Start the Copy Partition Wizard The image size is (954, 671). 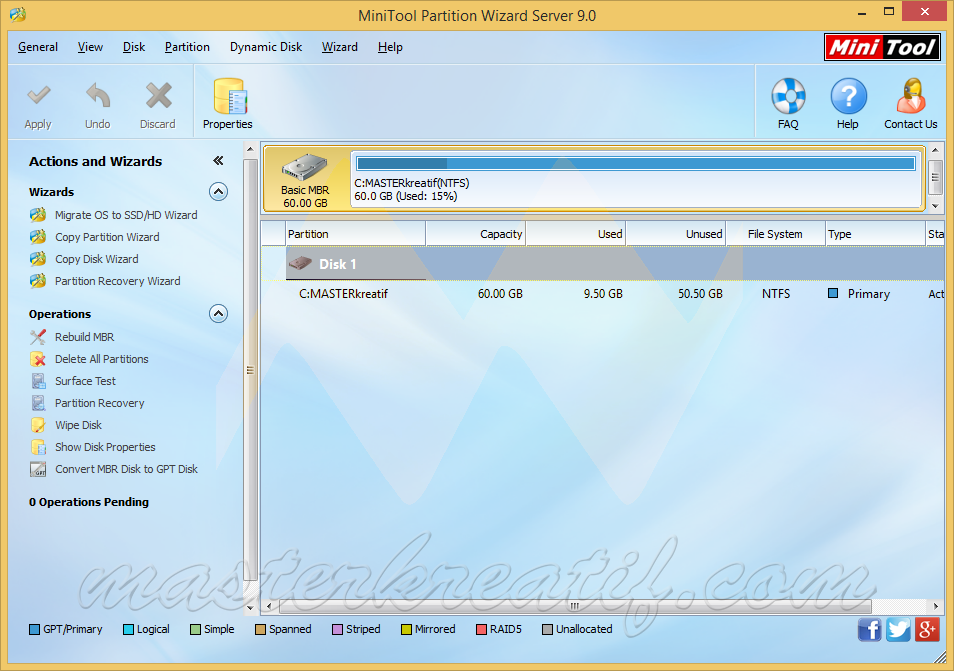[107, 237]
